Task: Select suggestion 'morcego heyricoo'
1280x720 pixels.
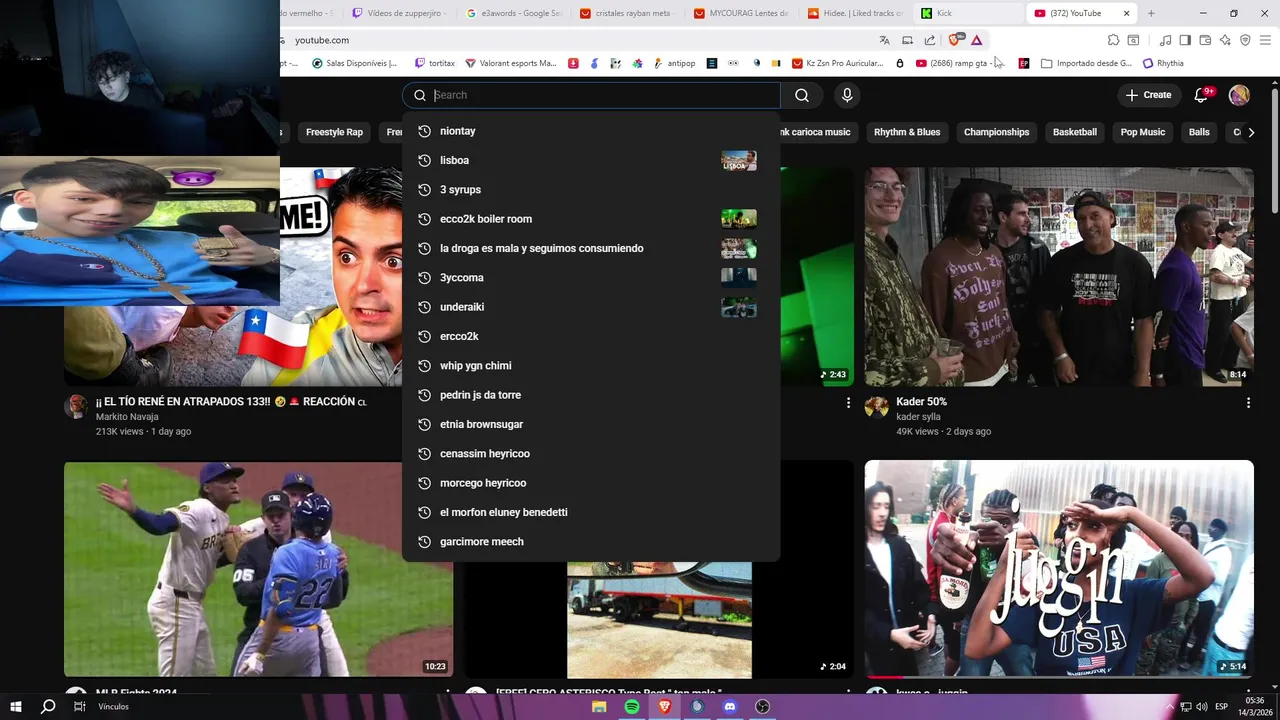Action: [591, 483]
